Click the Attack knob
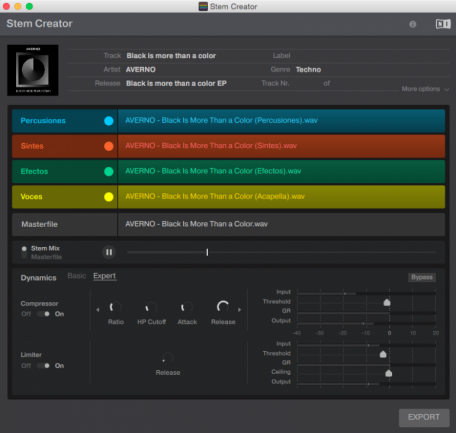Viewport: 456px width, 433px height. pyautogui.click(x=187, y=307)
